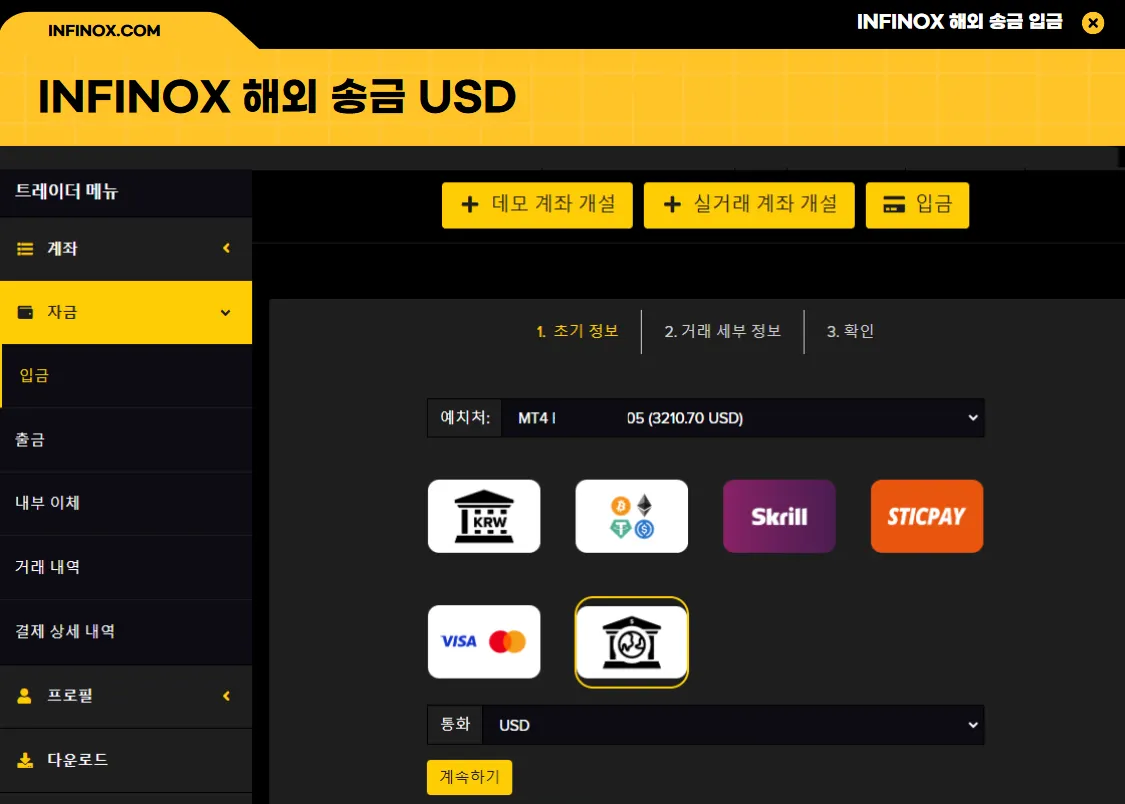The height and width of the screenshot is (804, 1125).
Task: Collapse the 자금 menu chevron
Action: [x=225, y=313]
